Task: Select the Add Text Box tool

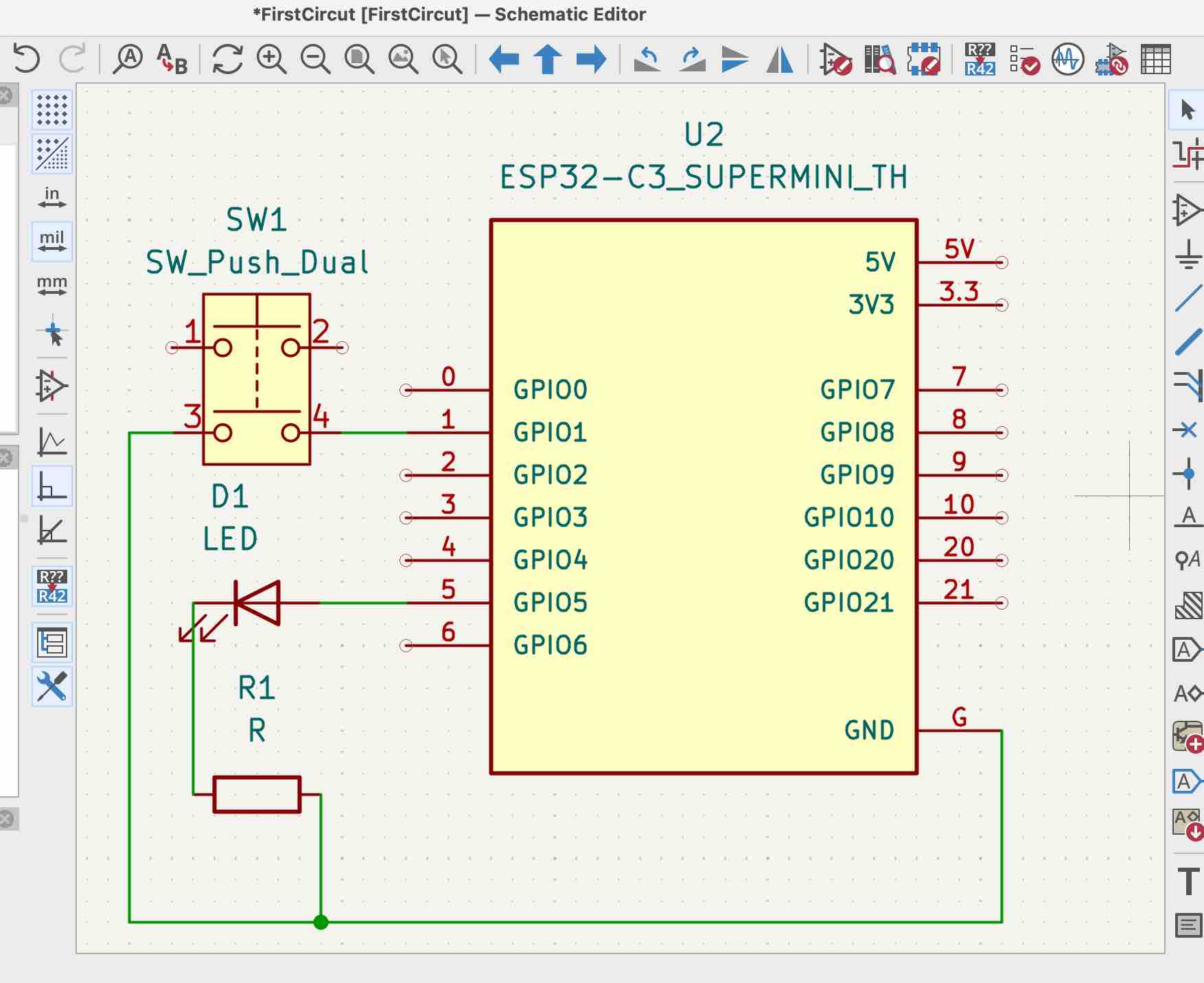Action: [1188, 925]
